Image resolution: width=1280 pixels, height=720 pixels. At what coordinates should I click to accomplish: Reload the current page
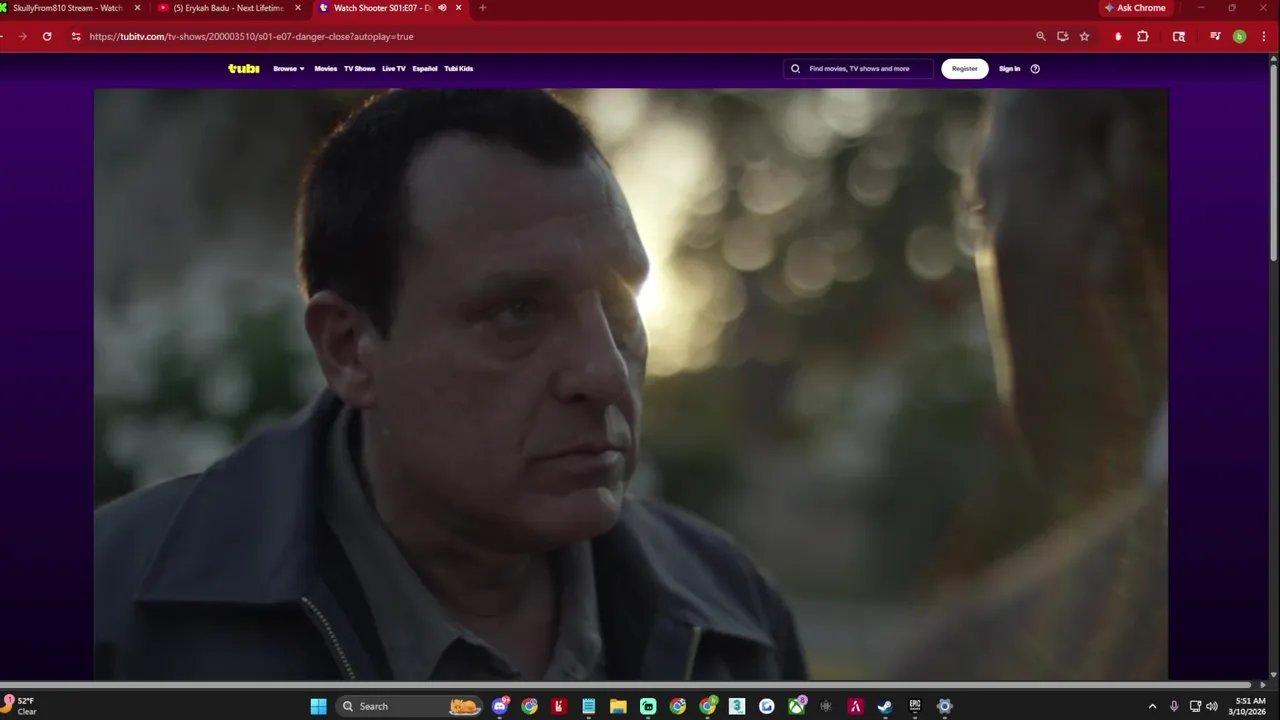47,36
